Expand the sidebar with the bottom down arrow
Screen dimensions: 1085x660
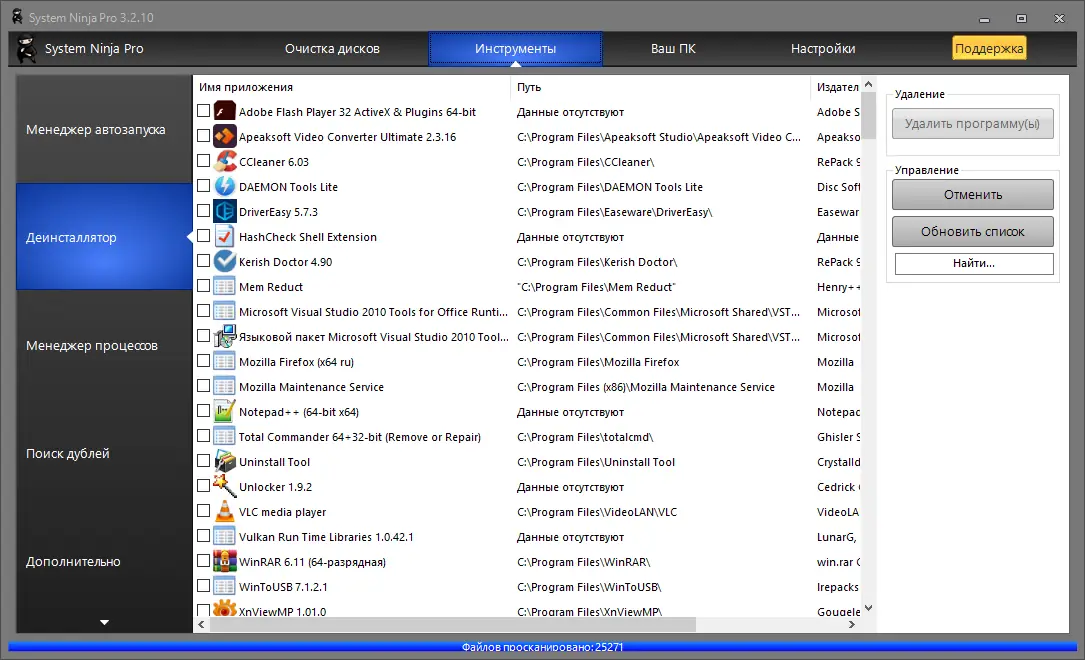click(104, 623)
